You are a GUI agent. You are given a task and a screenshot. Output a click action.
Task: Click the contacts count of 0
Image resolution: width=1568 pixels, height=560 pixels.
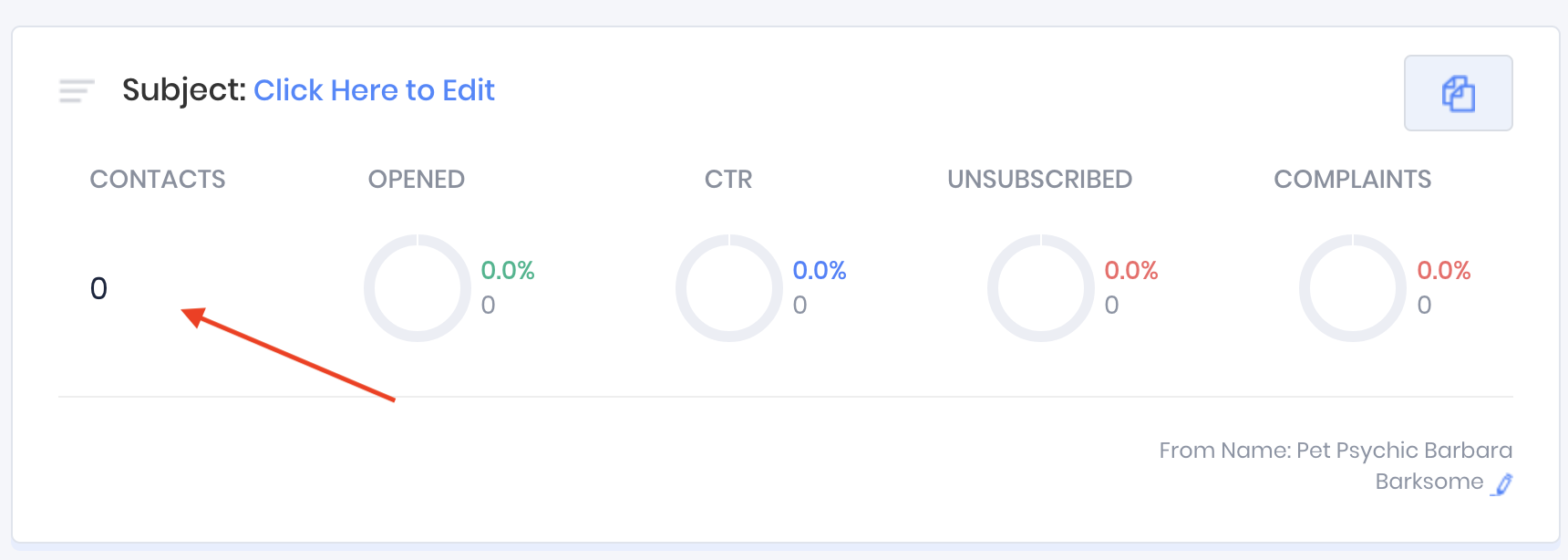pos(98,288)
